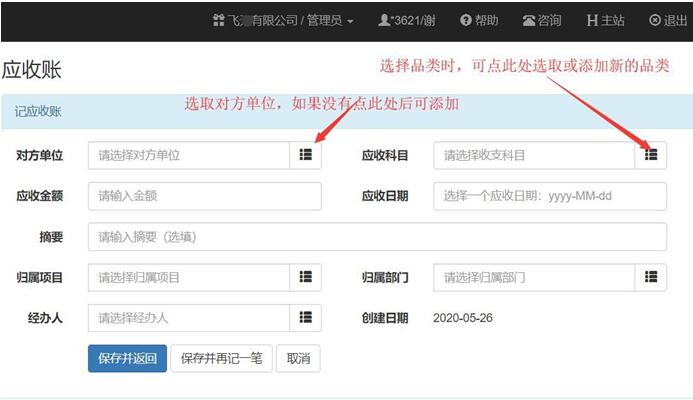This screenshot has width=693, height=400.
Task: Click the 保存并返回 button
Action: (127, 359)
